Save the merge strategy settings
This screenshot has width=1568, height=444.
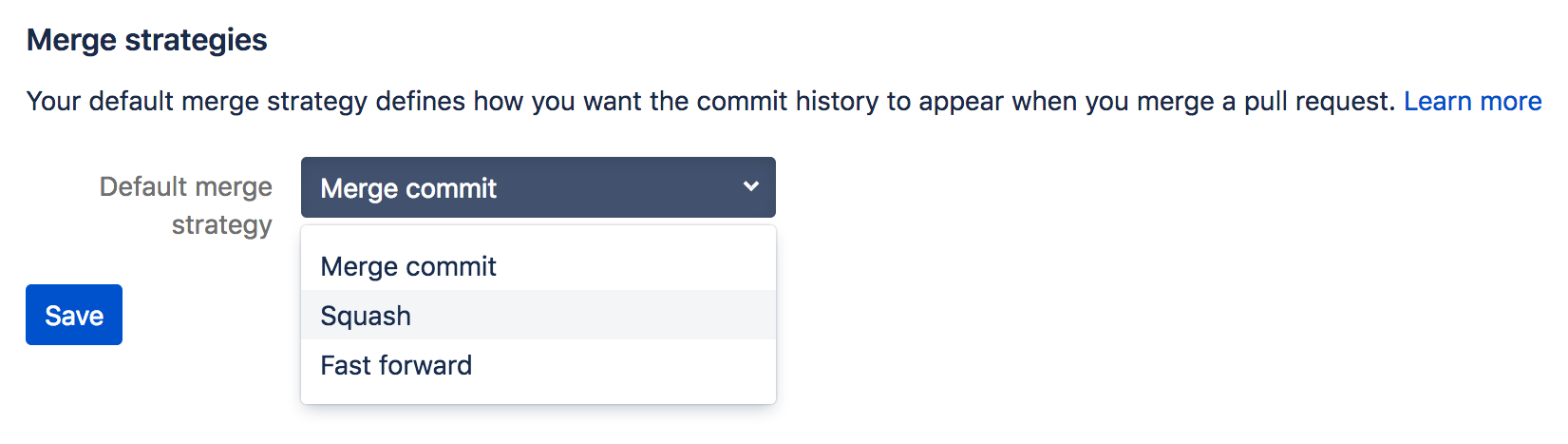coord(74,315)
